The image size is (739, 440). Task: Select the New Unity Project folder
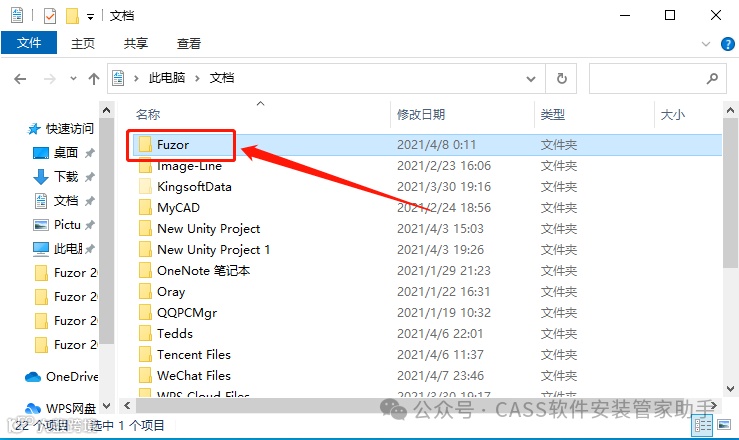[x=208, y=228]
